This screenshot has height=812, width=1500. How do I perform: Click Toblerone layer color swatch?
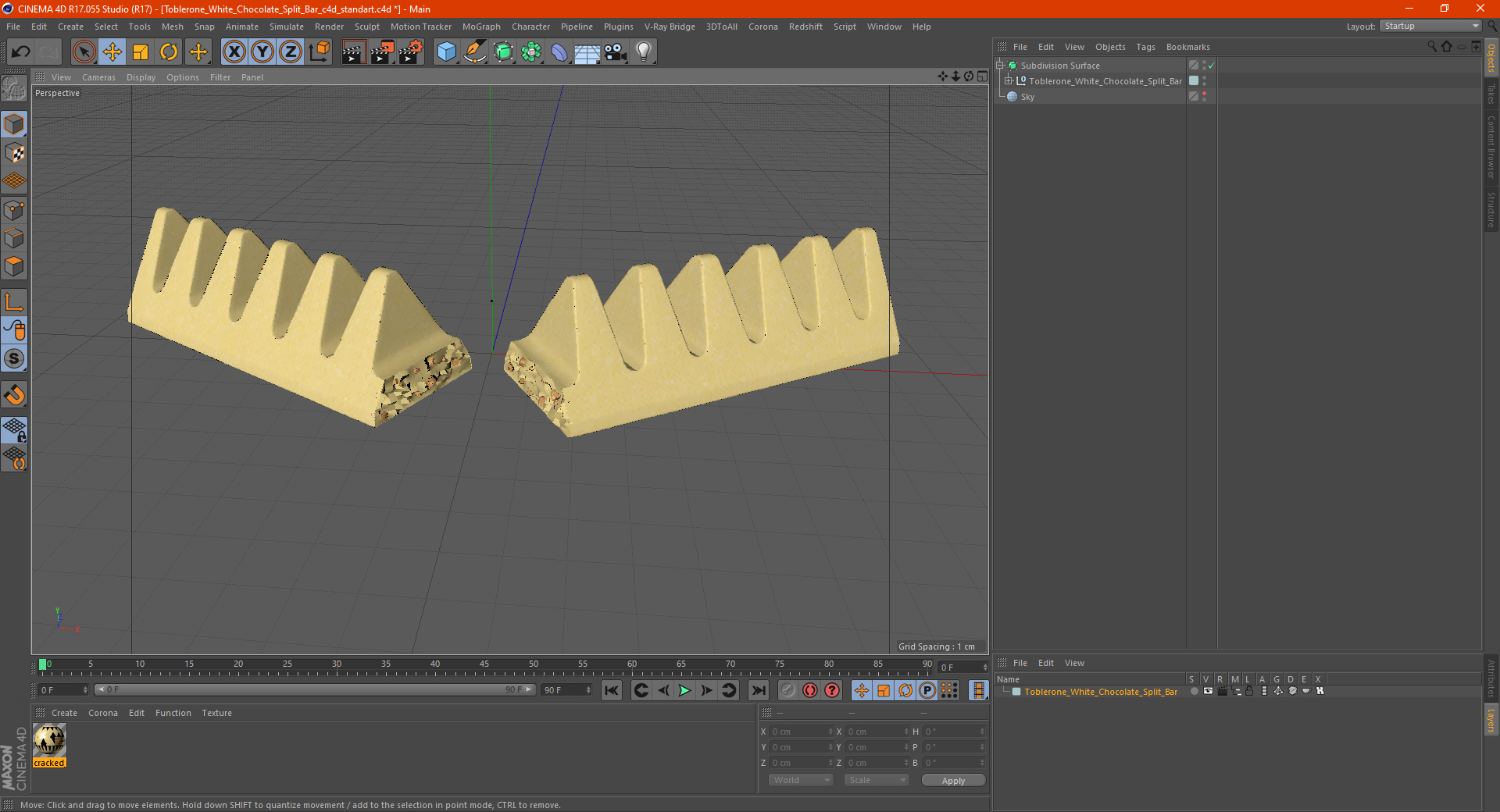click(1016, 692)
